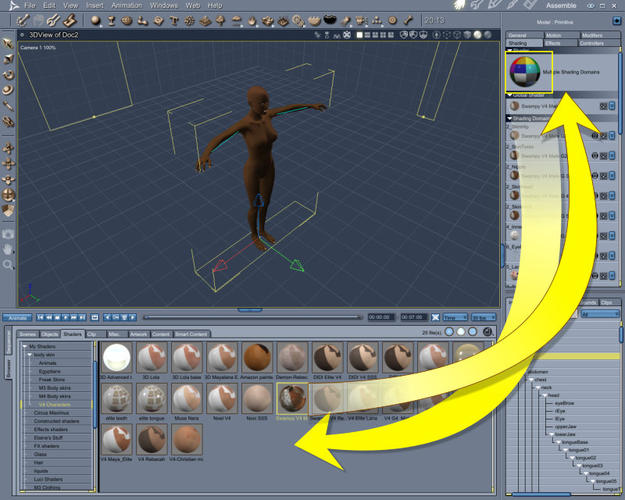The image size is (625, 500).
Task: Collapse the chest node in hierarchy
Action: point(531,380)
